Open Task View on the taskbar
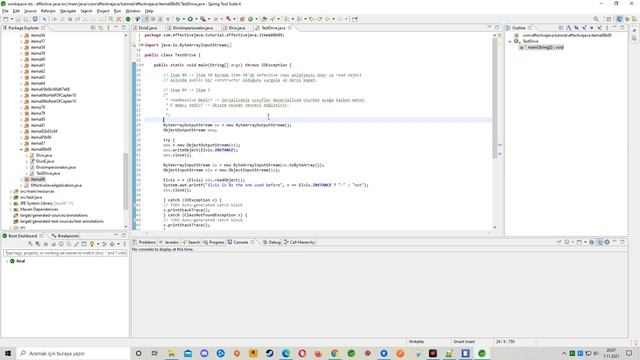This screenshot has height=360, width=640. pyautogui.click(x=154, y=353)
